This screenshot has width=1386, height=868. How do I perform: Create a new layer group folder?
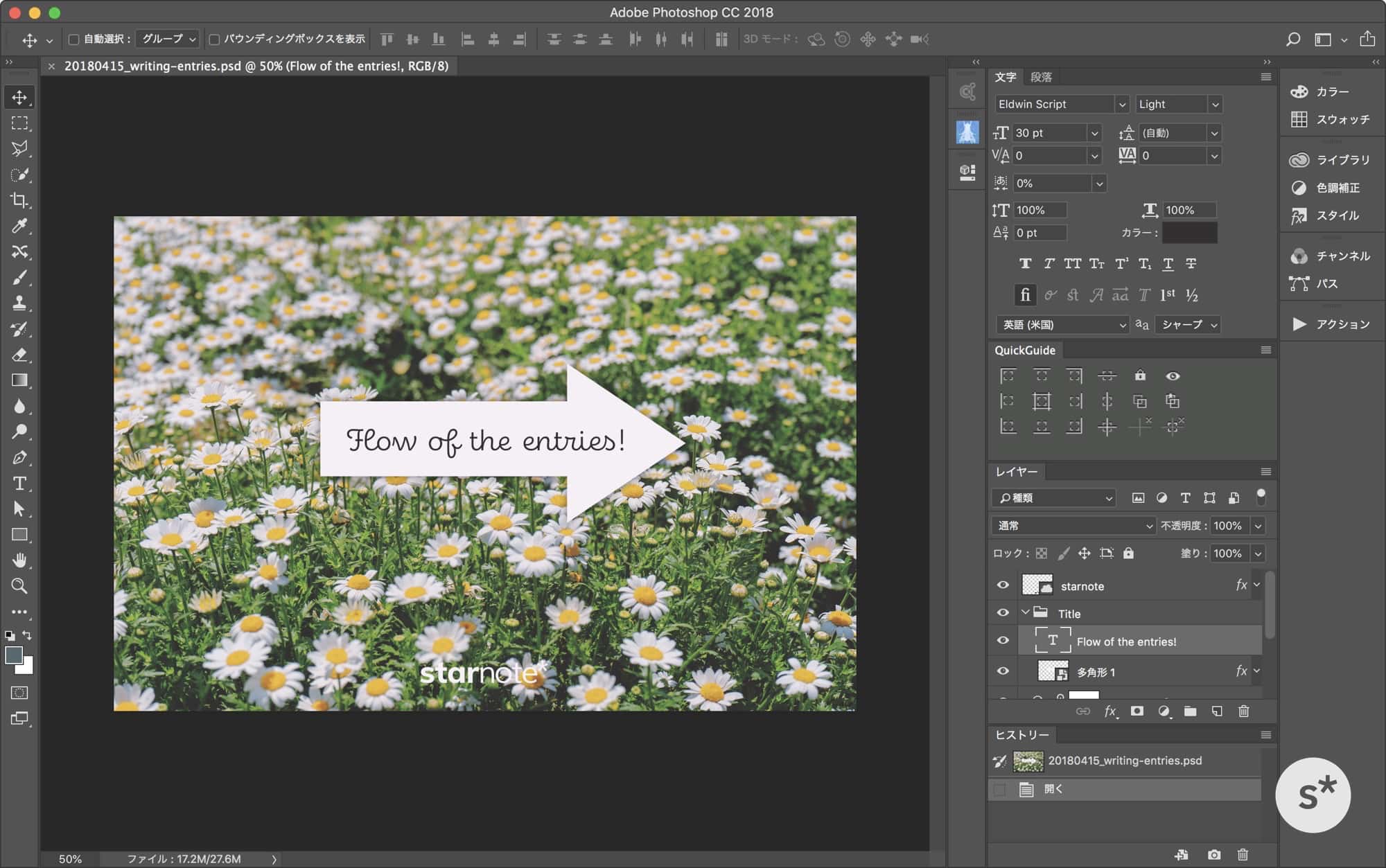point(1190,711)
